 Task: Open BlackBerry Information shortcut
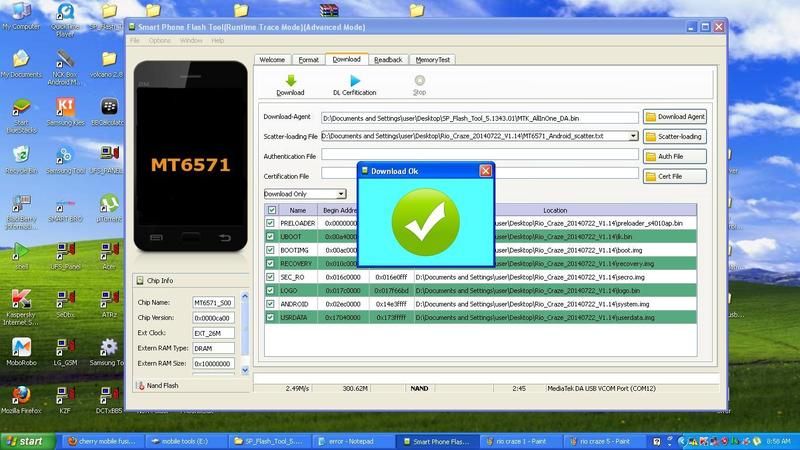point(21,212)
